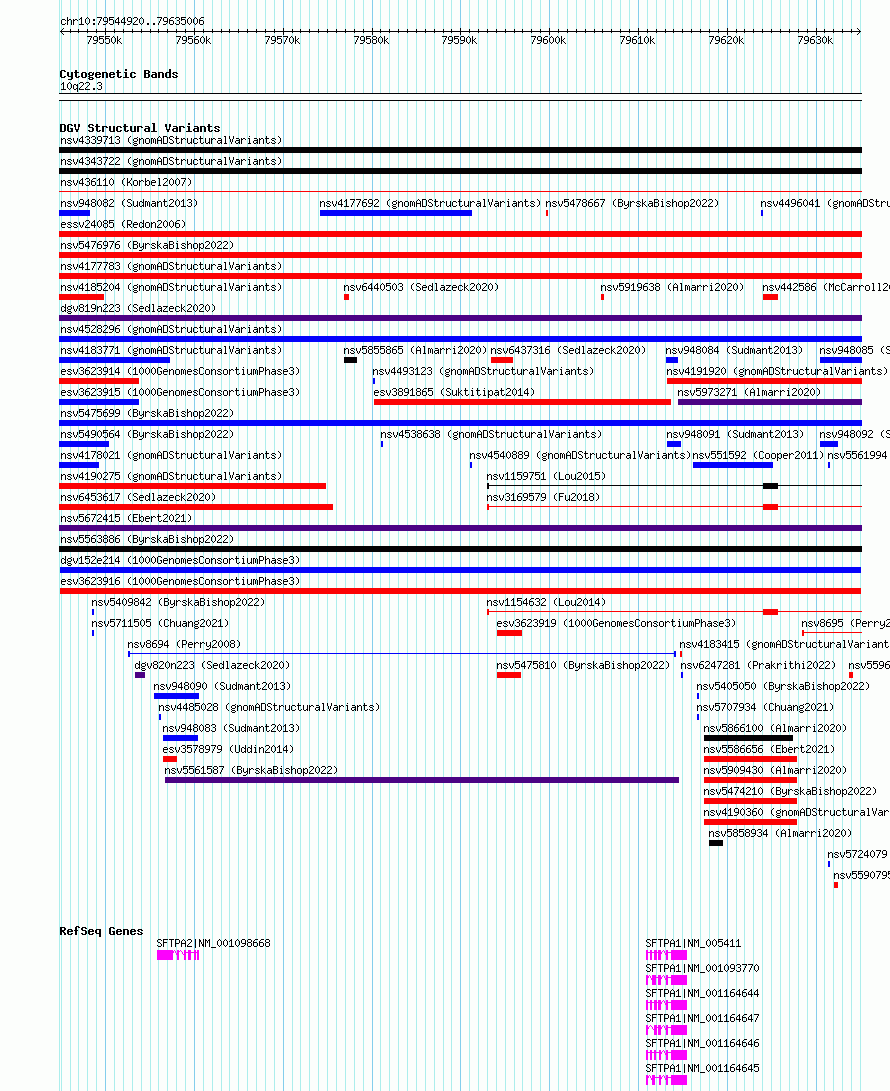The height and width of the screenshot is (1091, 890).
Task: Select the black bar under nsv5858934
Action: (716, 843)
